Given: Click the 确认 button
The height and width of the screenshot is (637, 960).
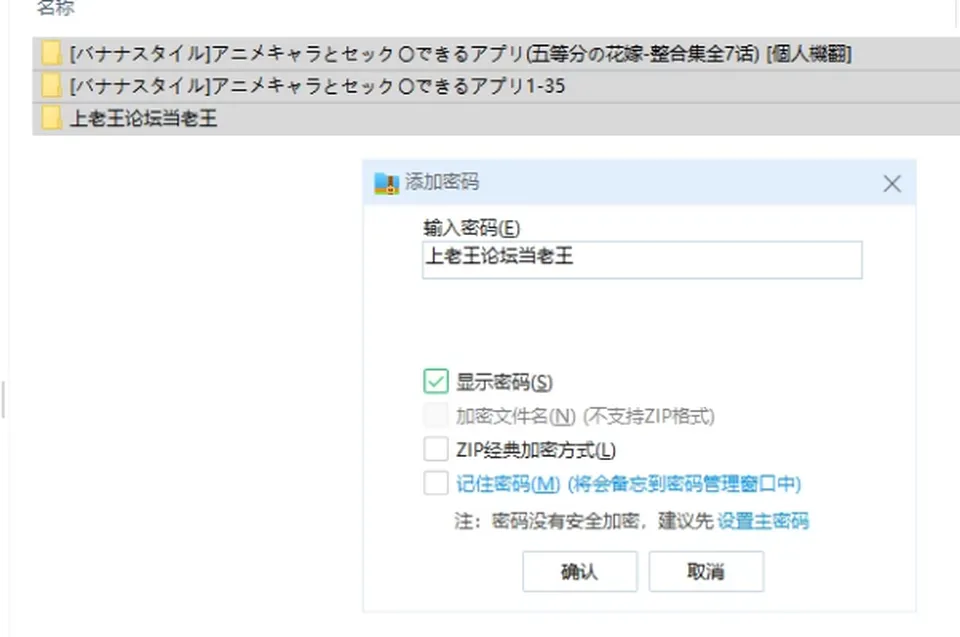Looking at the screenshot, I should (x=580, y=571).
